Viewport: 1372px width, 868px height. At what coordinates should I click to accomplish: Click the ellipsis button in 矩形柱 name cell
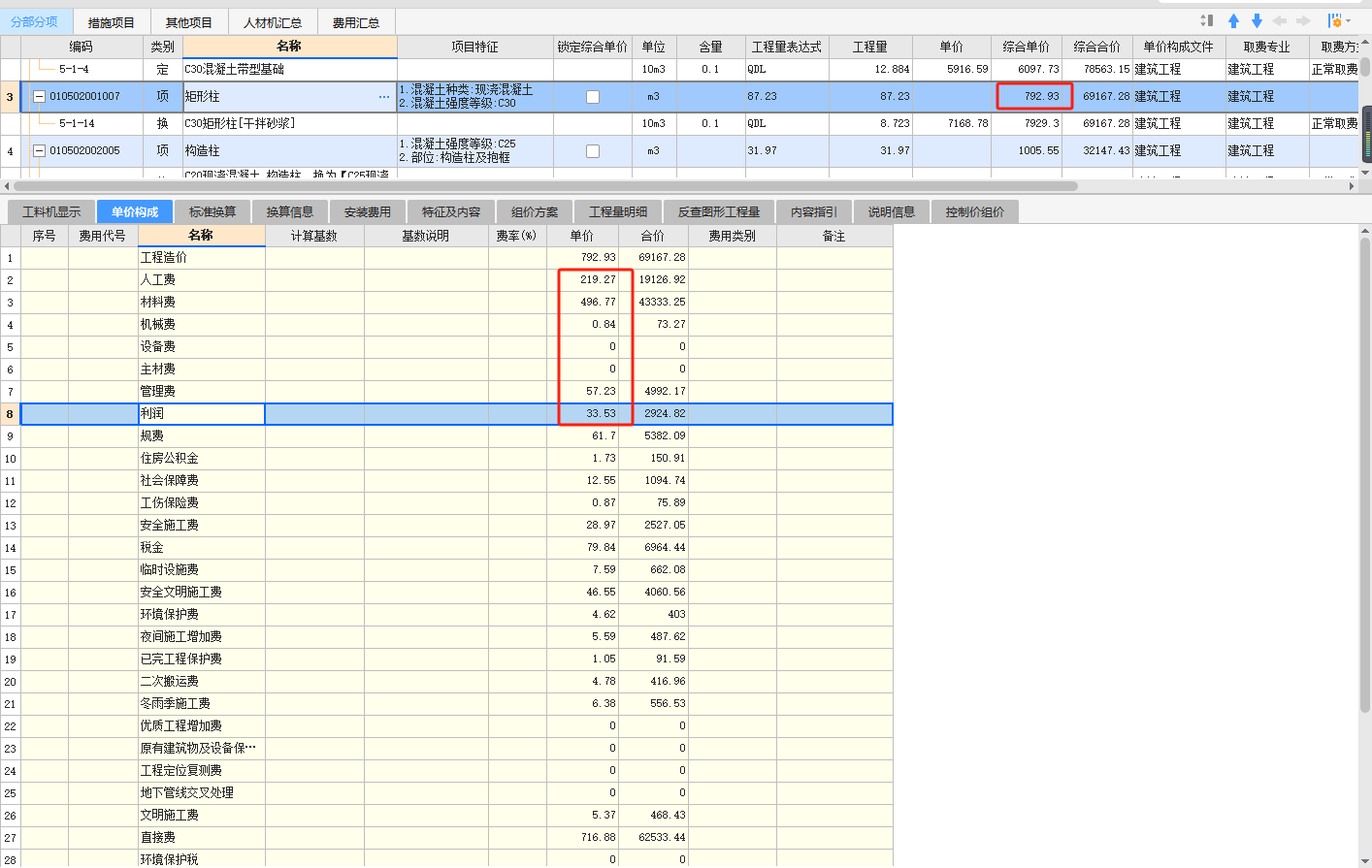coord(384,97)
